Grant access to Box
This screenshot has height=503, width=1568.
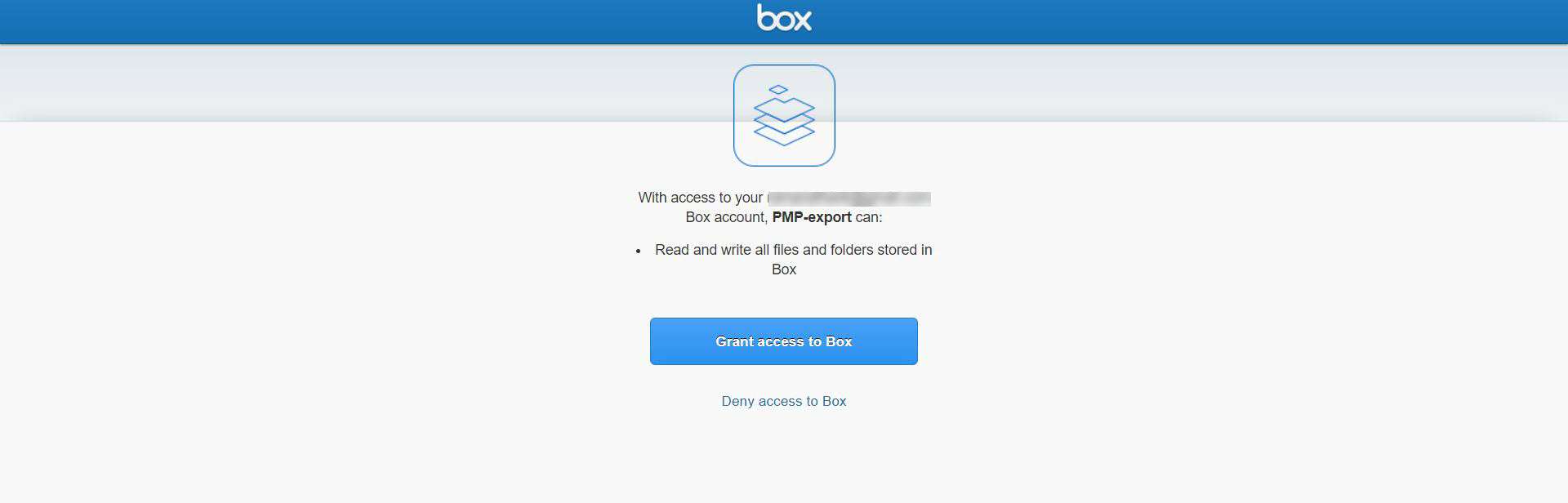point(784,341)
